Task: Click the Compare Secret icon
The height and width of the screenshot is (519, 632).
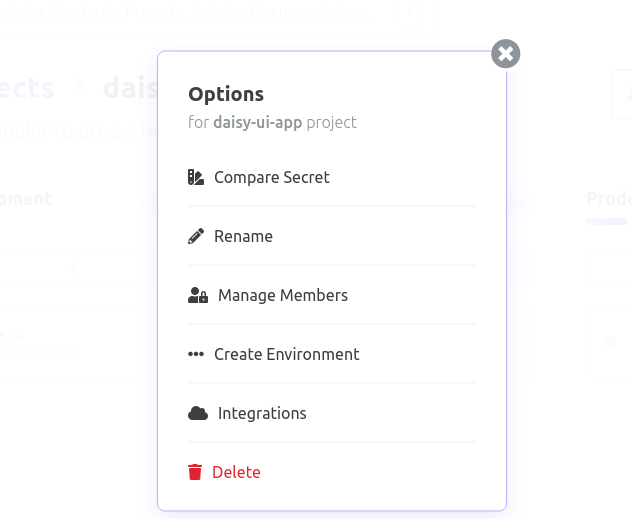Action: [x=196, y=178]
